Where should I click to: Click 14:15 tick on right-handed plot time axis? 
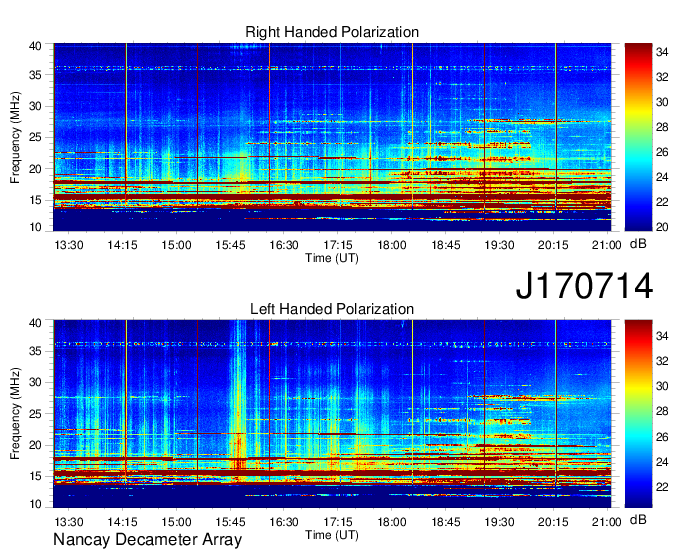point(123,245)
